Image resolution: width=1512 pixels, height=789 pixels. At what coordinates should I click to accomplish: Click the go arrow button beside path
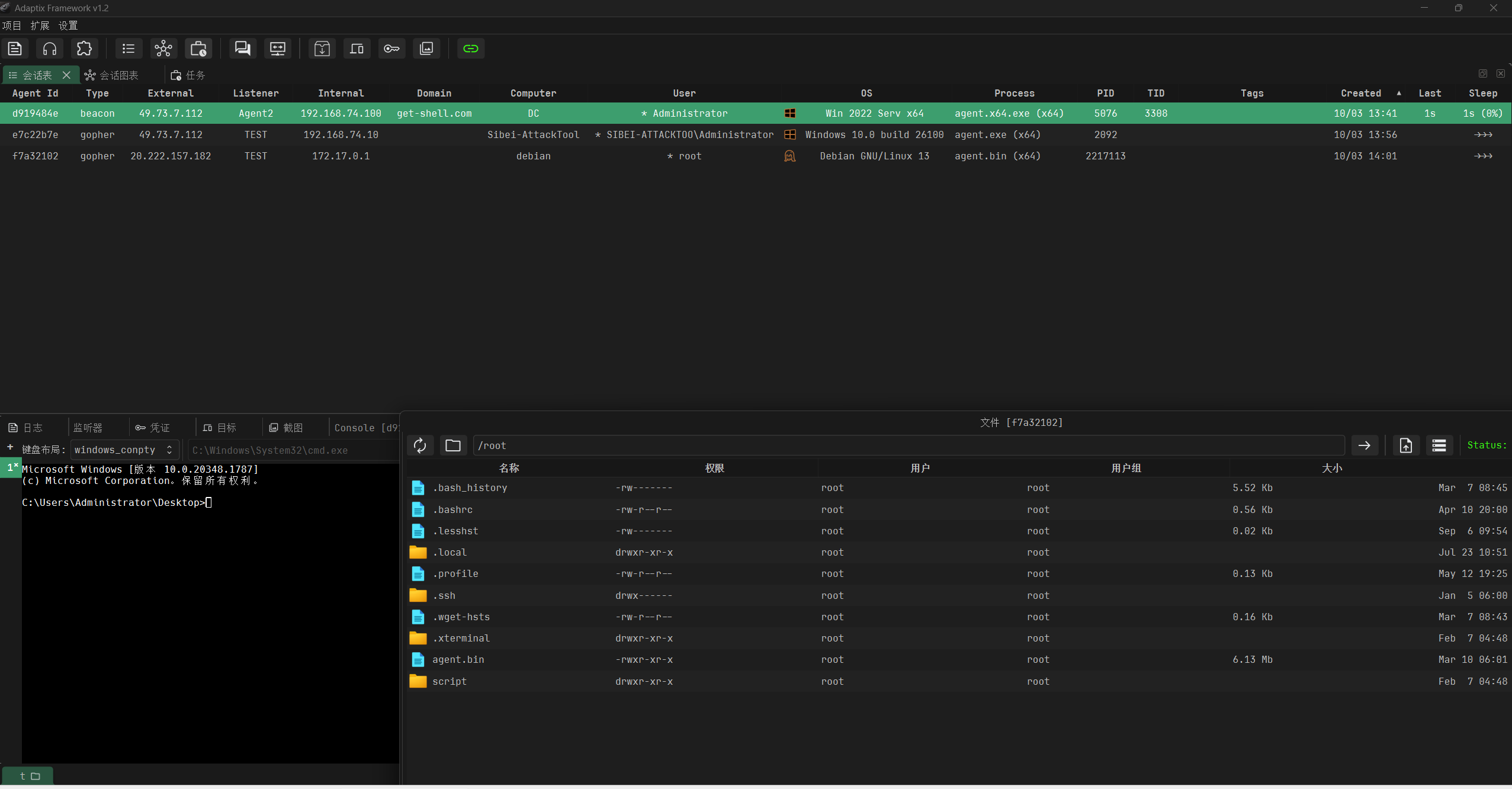[1365, 445]
